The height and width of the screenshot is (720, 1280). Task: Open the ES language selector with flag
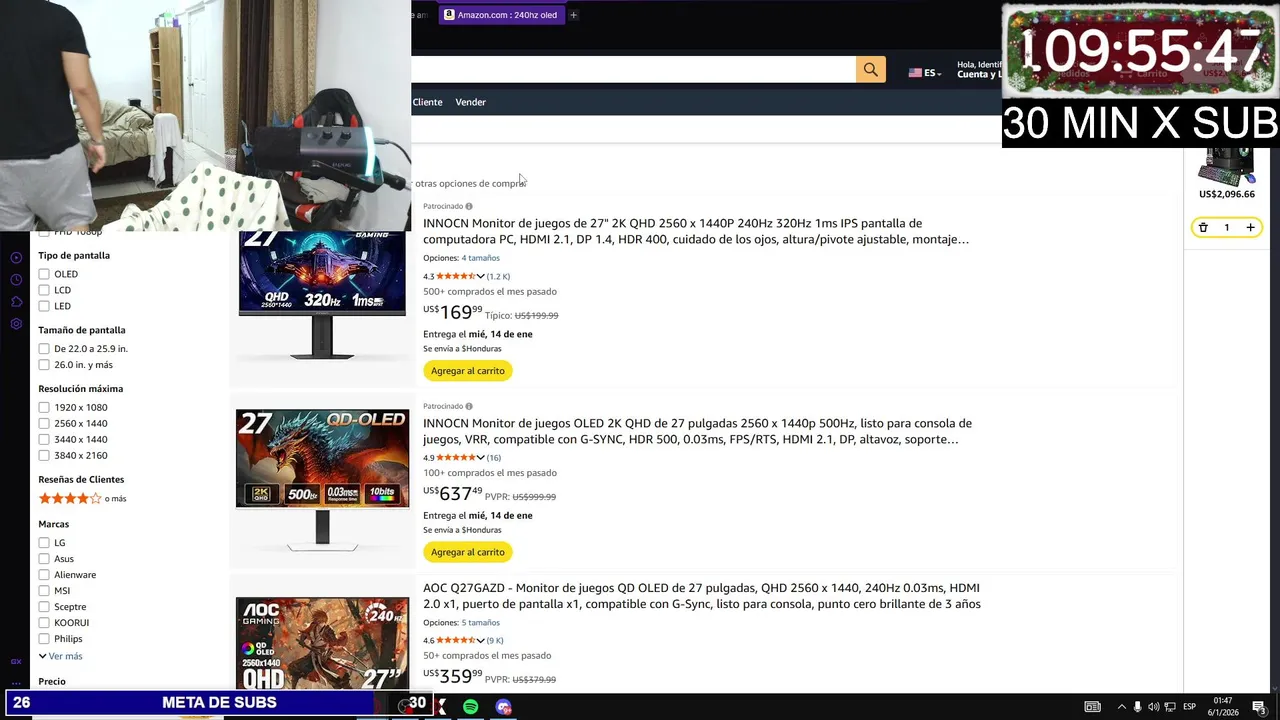(925, 73)
